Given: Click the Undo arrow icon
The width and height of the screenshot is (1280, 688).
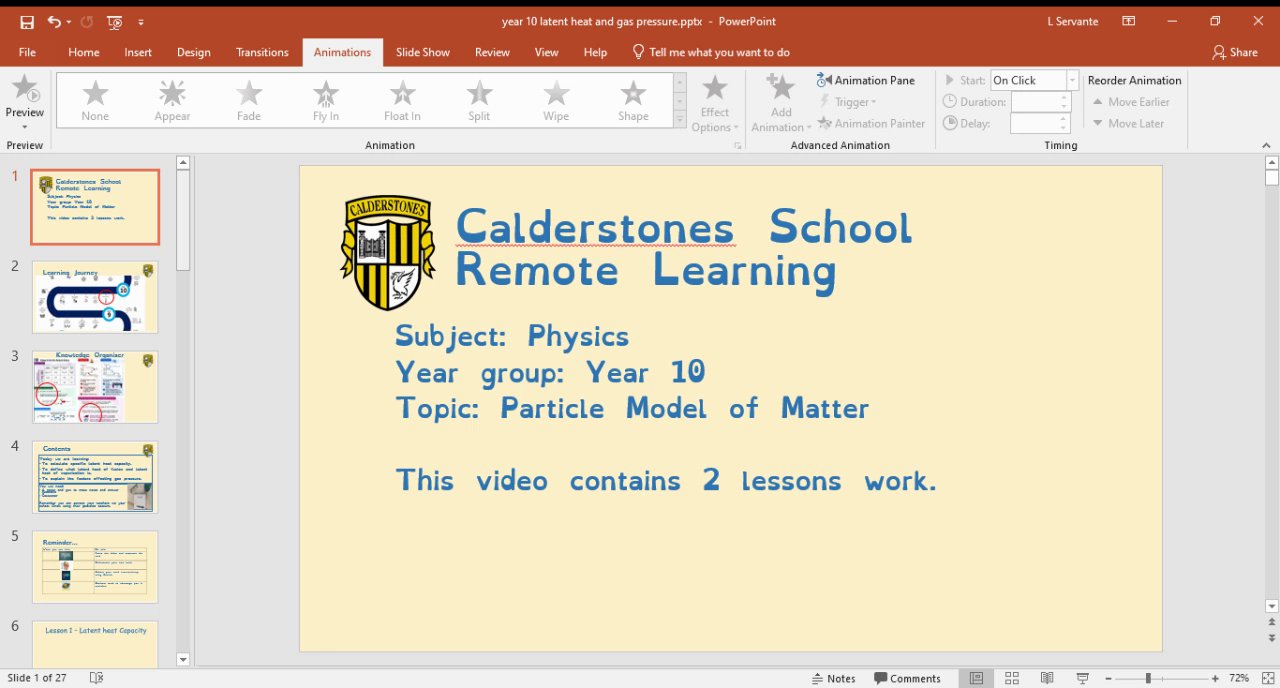Looking at the screenshot, I should (53, 21).
